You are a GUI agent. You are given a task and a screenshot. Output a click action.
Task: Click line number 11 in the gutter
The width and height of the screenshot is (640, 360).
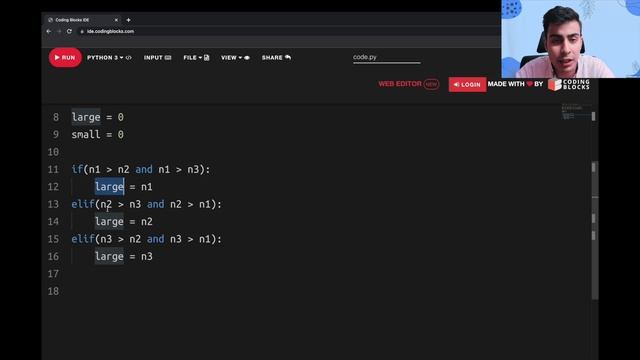click(x=53, y=169)
